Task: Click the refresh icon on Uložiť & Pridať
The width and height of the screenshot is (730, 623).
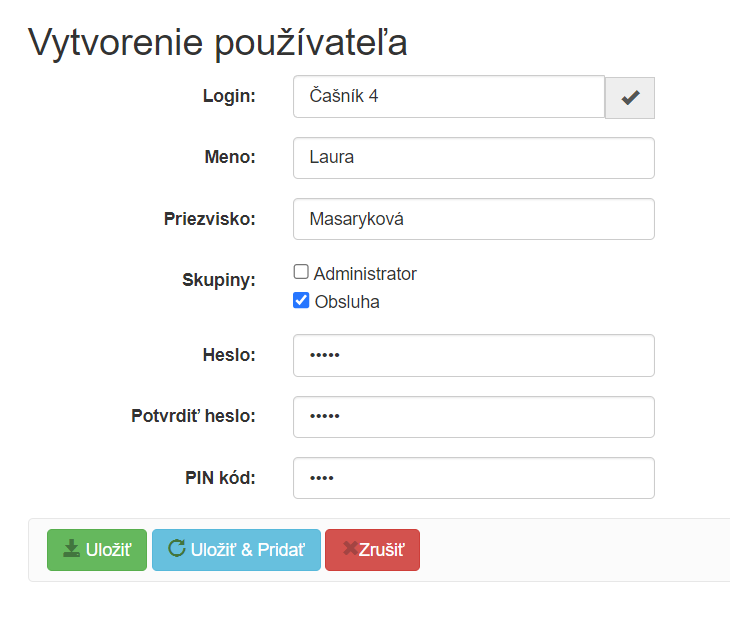Action: pos(176,549)
